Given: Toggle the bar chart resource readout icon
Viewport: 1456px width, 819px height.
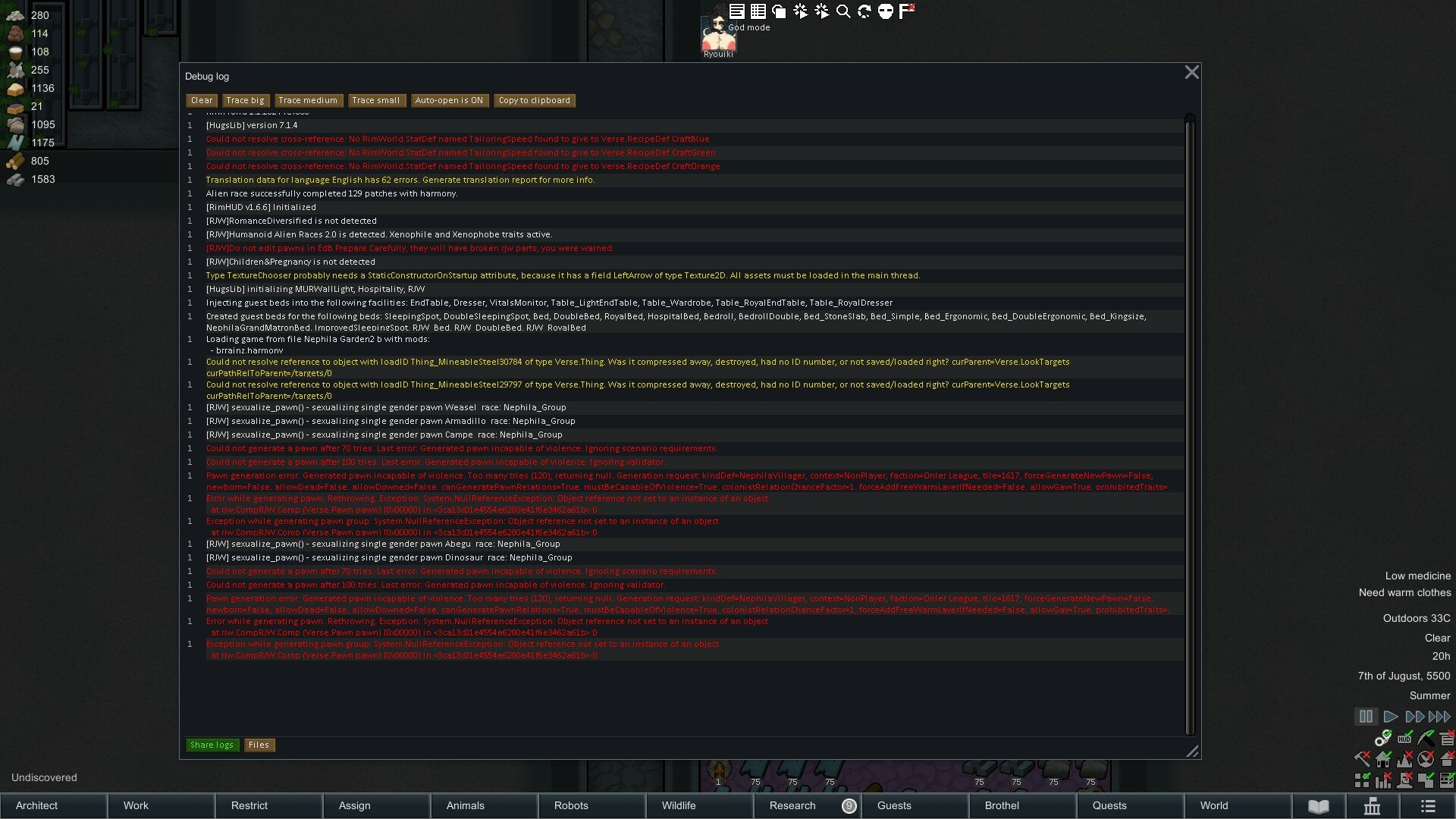Looking at the screenshot, I should coord(1383,780).
